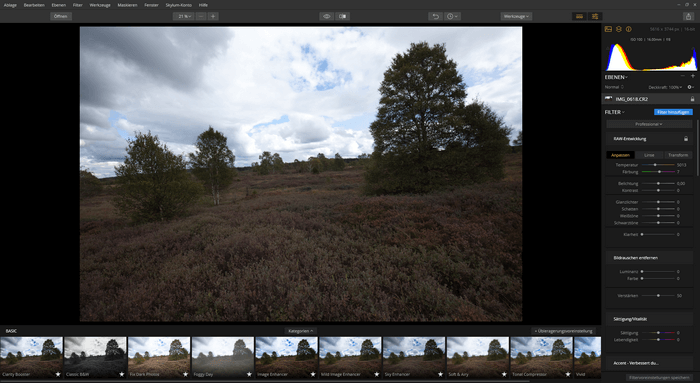Click Überlagerungsvoreinstellung button
The width and height of the screenshot is (700, 383).
[x=563, y=331]
